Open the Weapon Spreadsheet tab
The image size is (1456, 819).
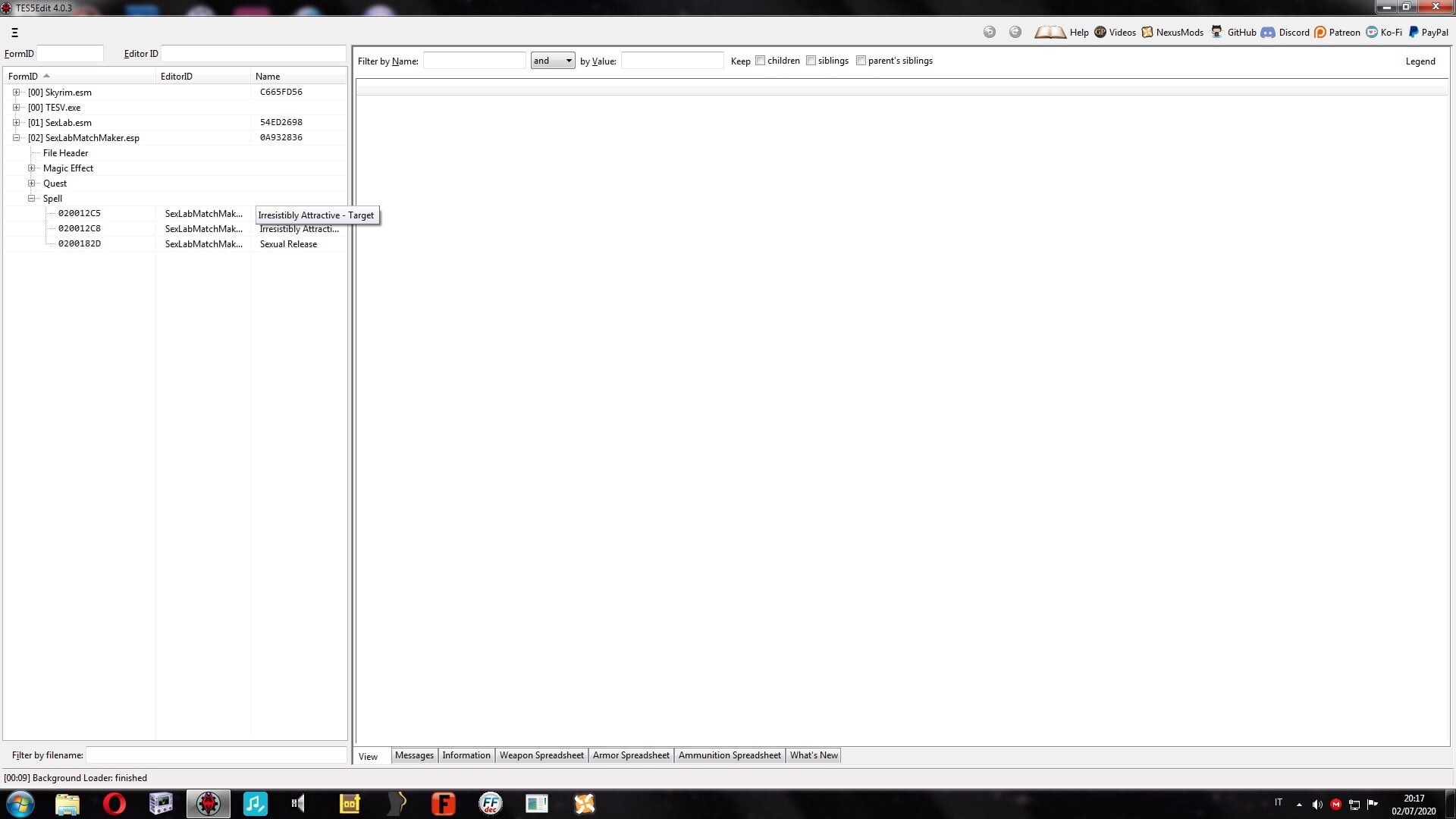541,755
